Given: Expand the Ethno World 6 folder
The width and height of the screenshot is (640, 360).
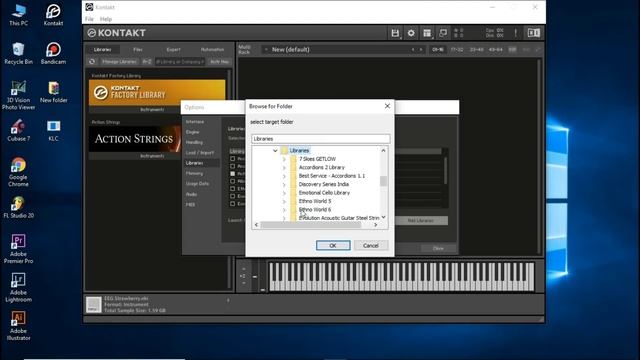Looking at the screenshot, I should pos(284,210).
